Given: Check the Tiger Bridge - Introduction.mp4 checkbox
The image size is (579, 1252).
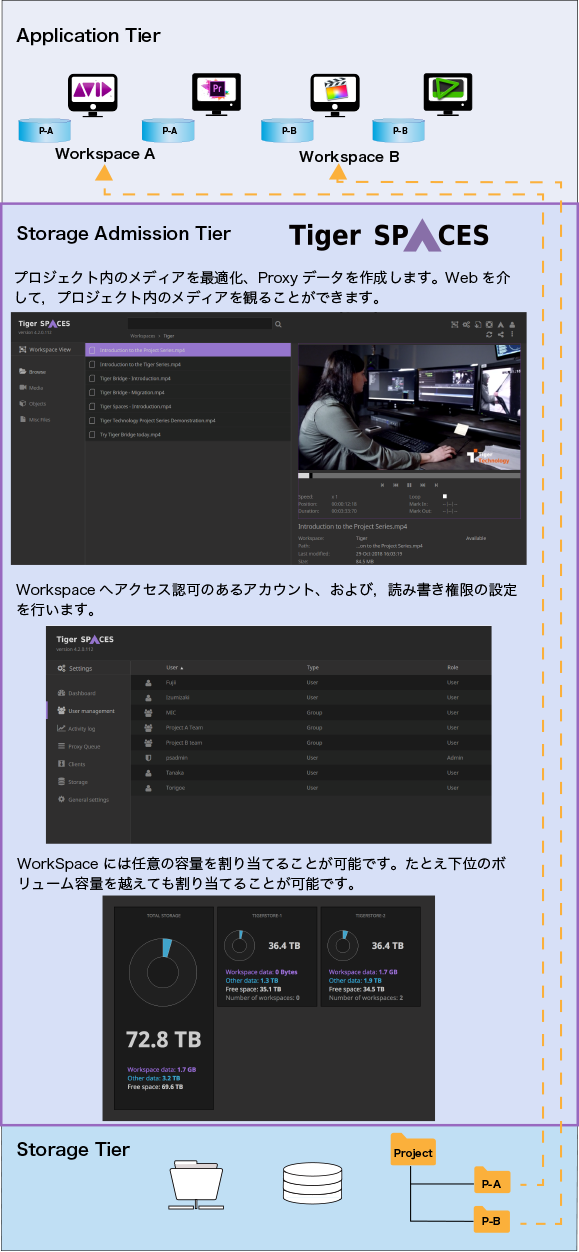Looking at the screenshot, I should [x=92, y=379].
